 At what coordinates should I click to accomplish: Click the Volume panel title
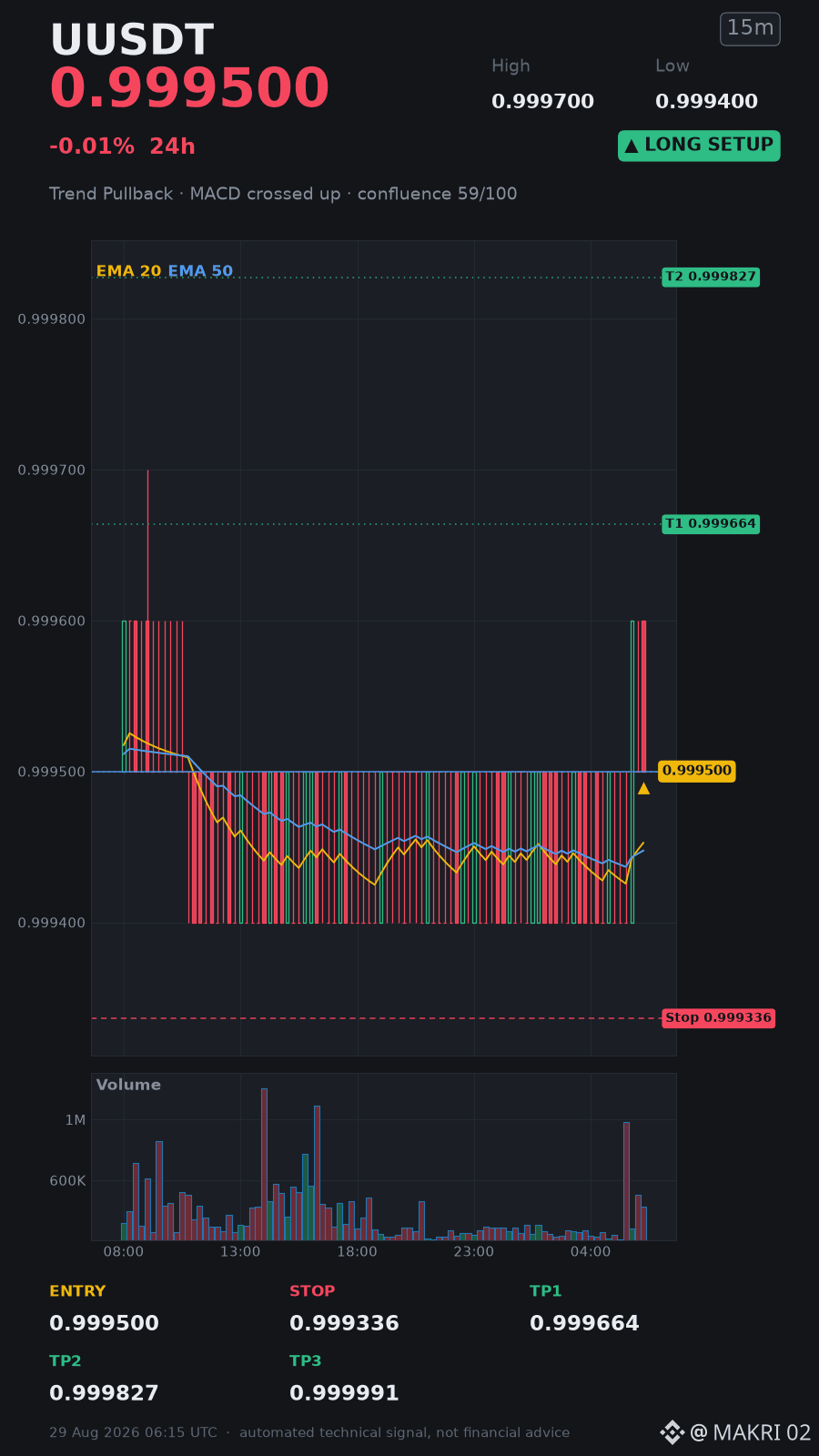pyautogui.click(x=128, y=1085)
